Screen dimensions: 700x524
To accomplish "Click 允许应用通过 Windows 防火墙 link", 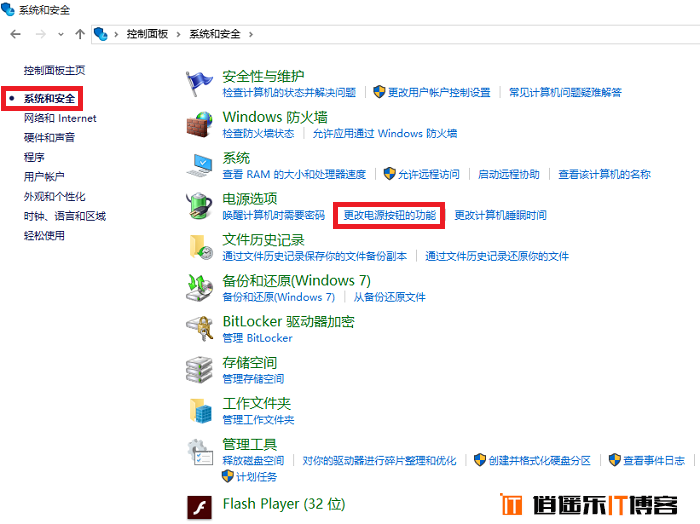I will (385, 133).
